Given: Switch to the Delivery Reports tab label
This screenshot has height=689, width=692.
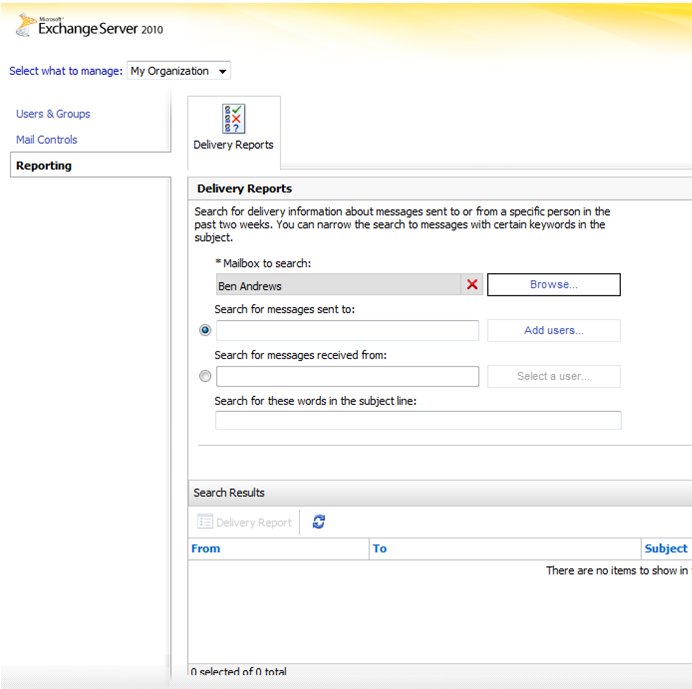Looking at the screenshot, I should click(x=233, y=145).
